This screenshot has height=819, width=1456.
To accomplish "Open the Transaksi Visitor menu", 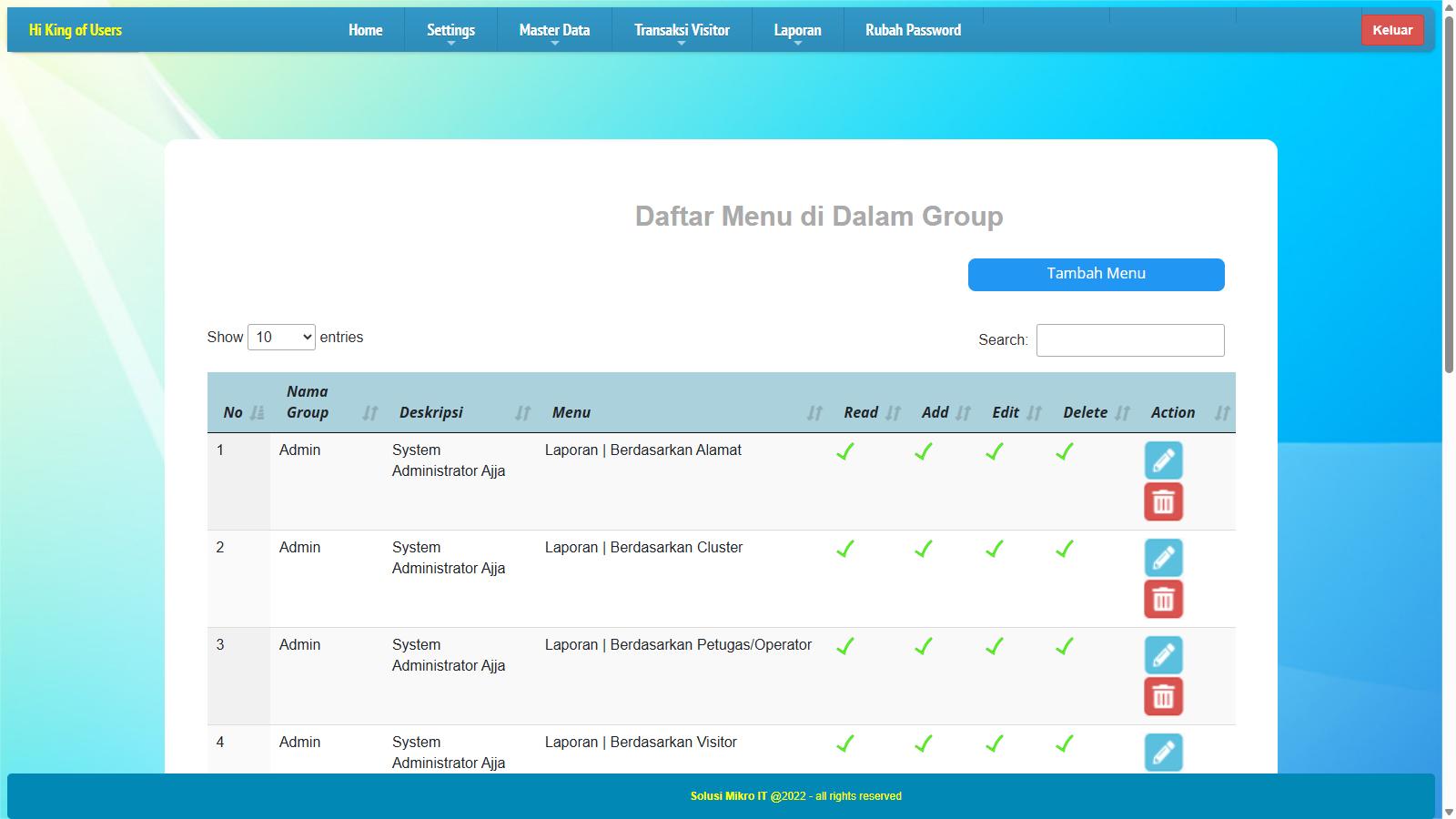I will (682, 30).
